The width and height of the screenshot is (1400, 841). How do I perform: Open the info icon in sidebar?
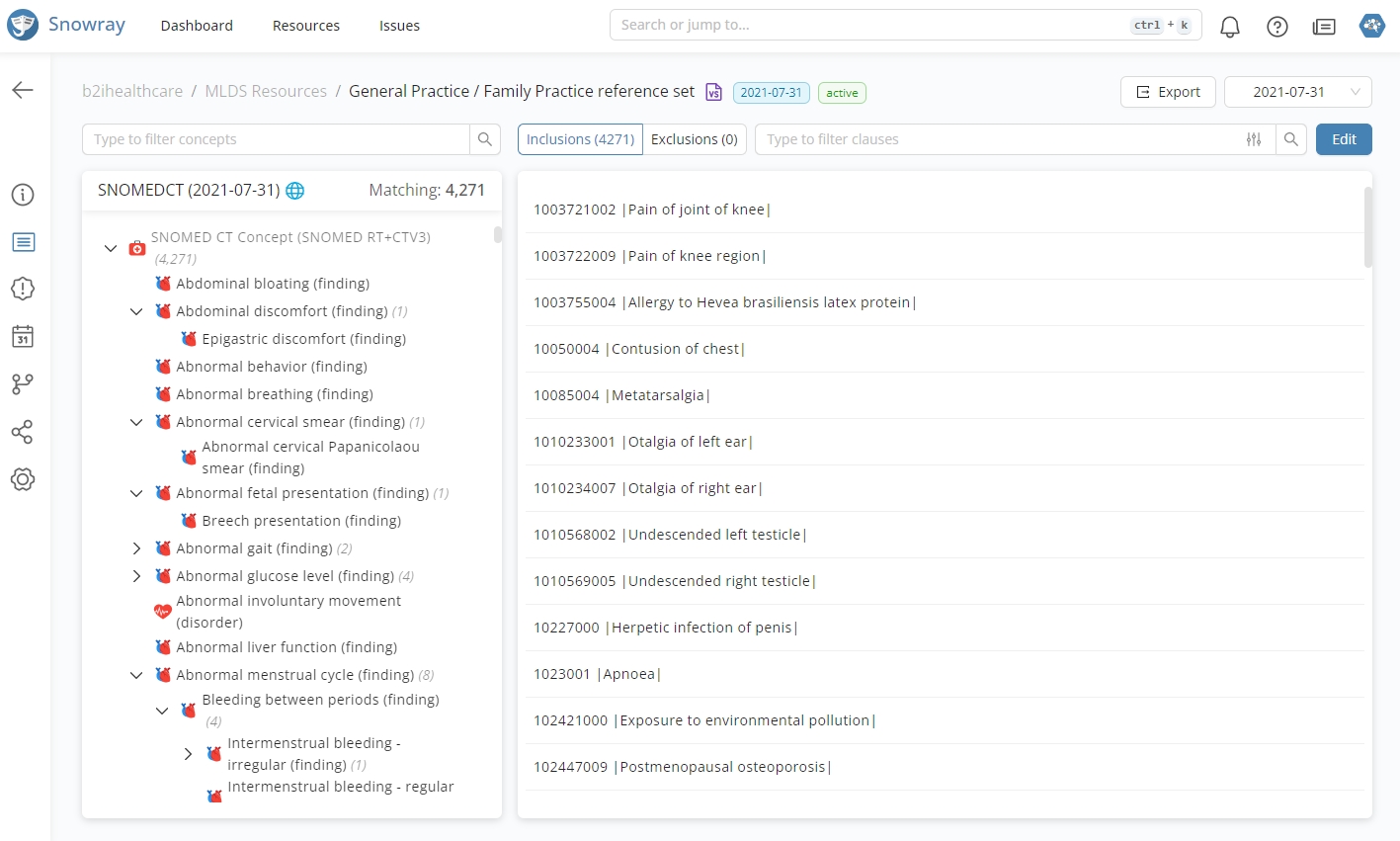click(x=23, y=195)
